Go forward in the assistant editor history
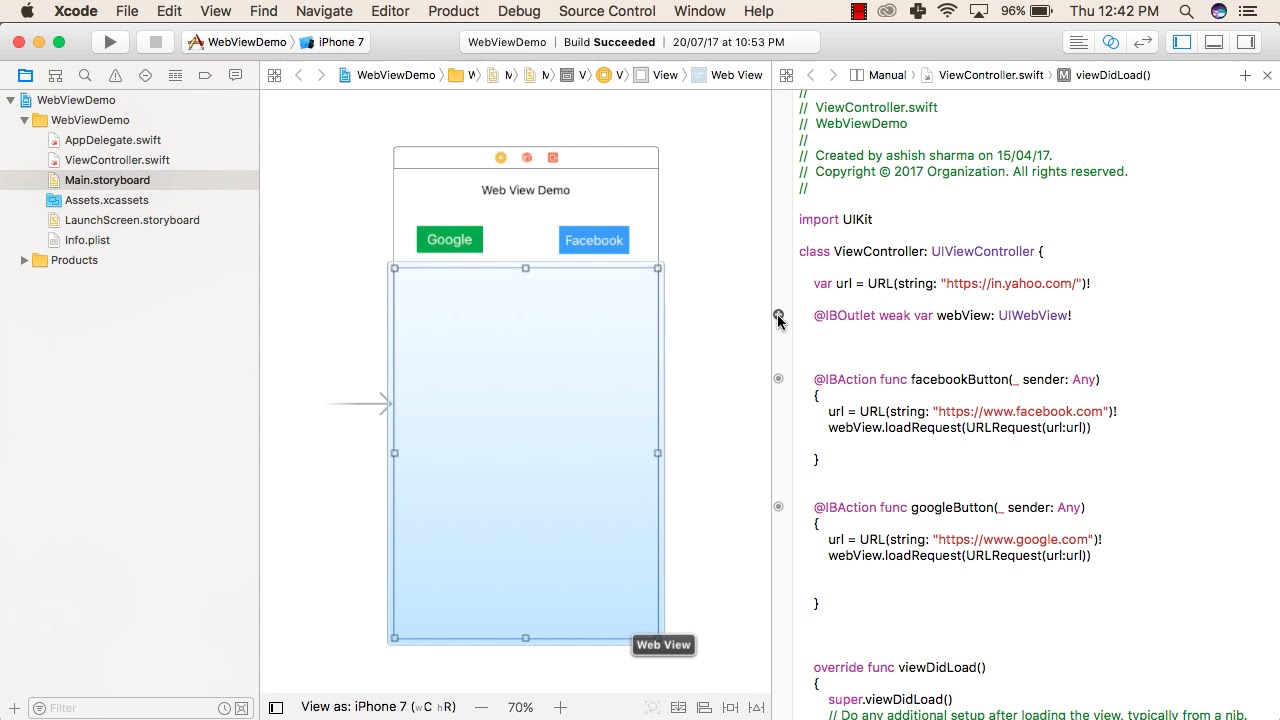1280x720 pixels. click(833, 75)
